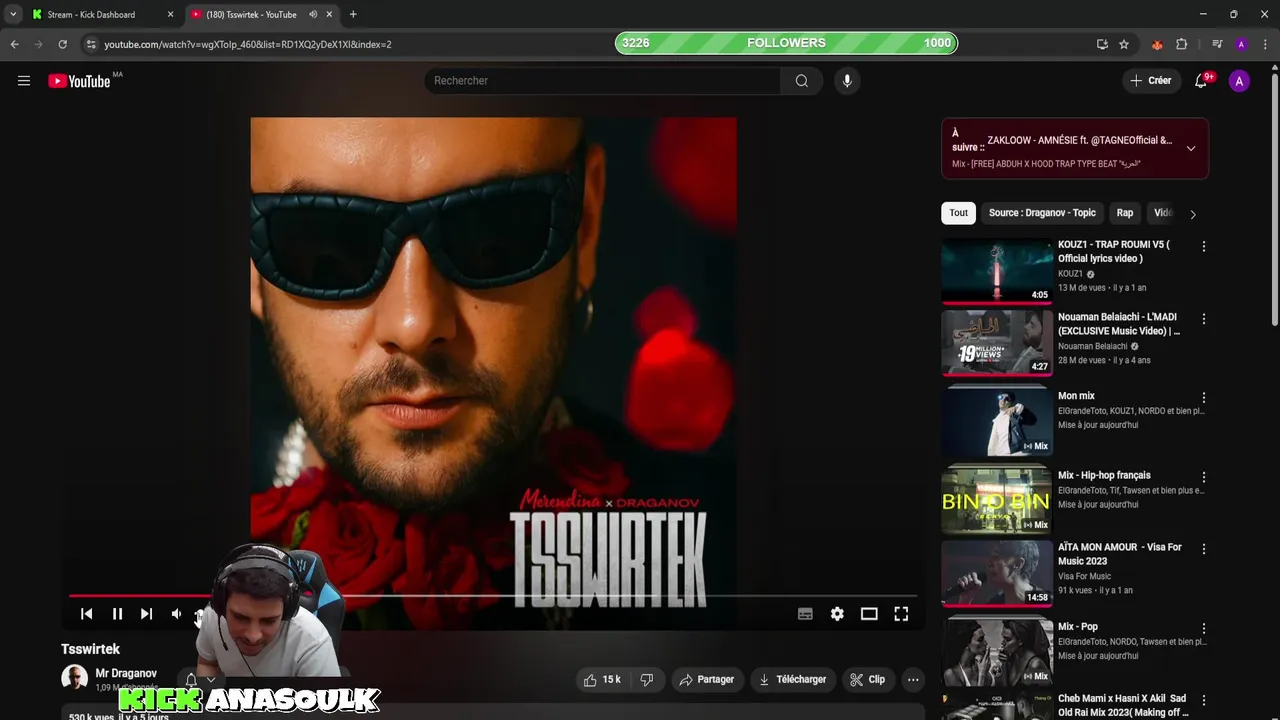The width and height of the screenshot is (1280, 720).
Task: Show more filter chips with the arrow
Action: (1192, 213)
